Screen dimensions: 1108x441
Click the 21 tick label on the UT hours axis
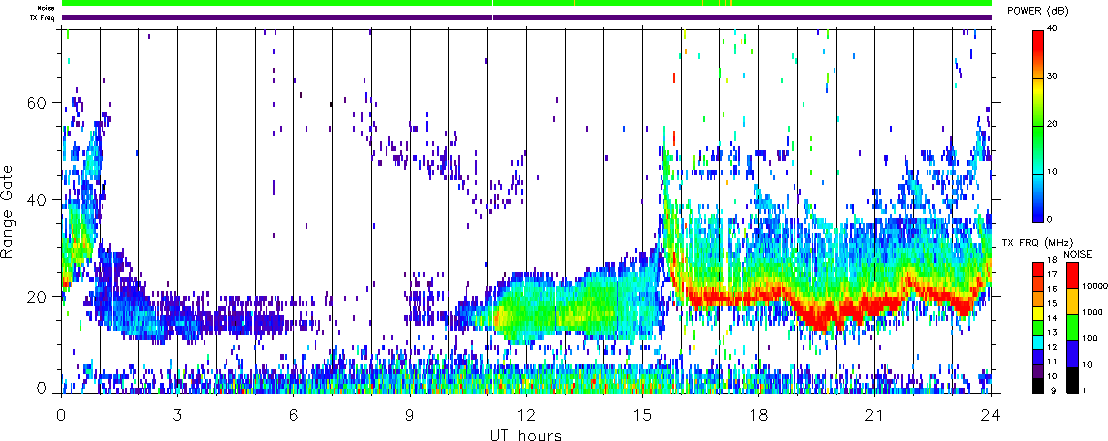tap(874, 415)
